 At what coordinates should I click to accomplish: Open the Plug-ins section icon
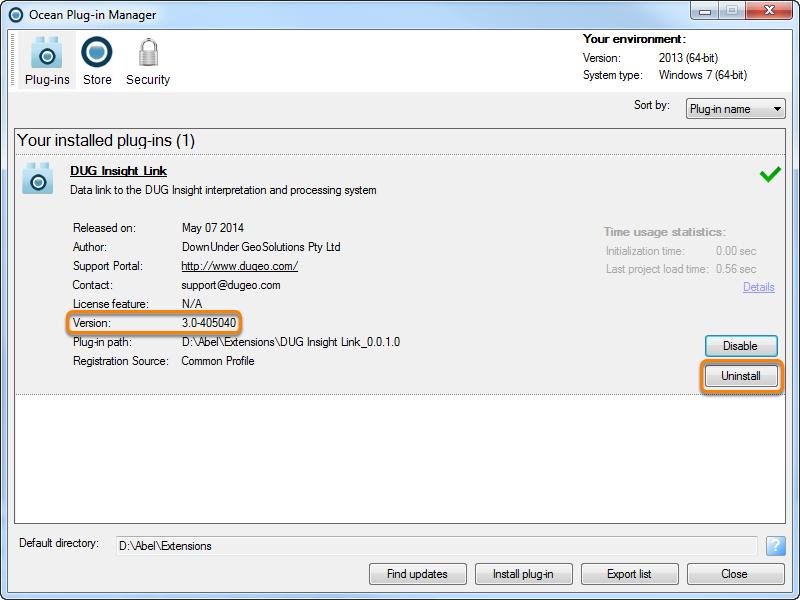pyautogui.click(x=46, y=61)
